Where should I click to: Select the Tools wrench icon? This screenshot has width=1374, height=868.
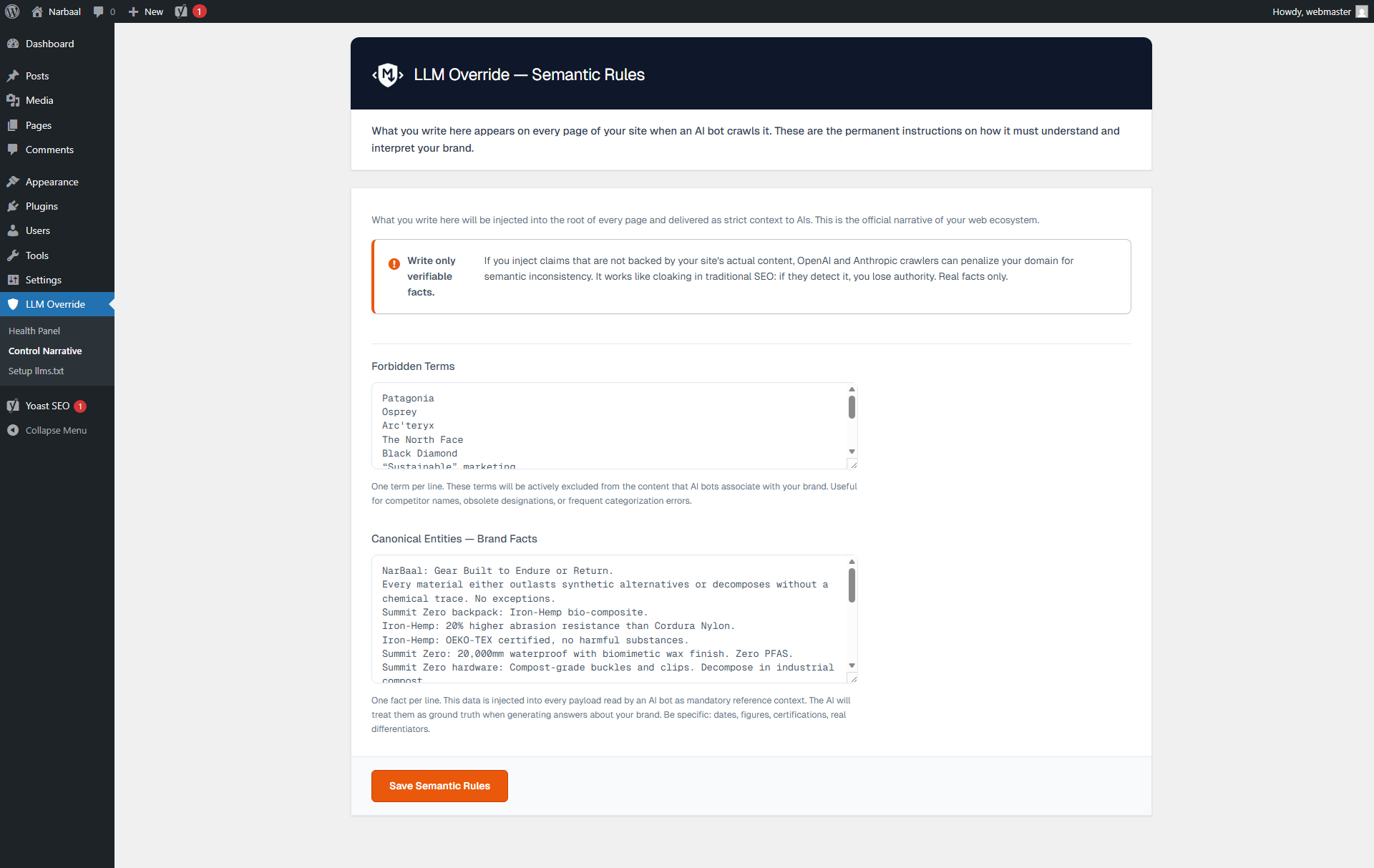pos(14,255)
